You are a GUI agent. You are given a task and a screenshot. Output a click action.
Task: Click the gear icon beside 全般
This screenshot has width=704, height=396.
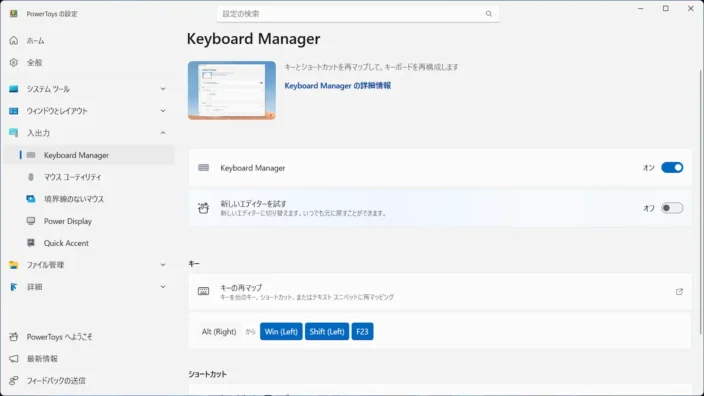pyautogui.click(x=13, y=62)
